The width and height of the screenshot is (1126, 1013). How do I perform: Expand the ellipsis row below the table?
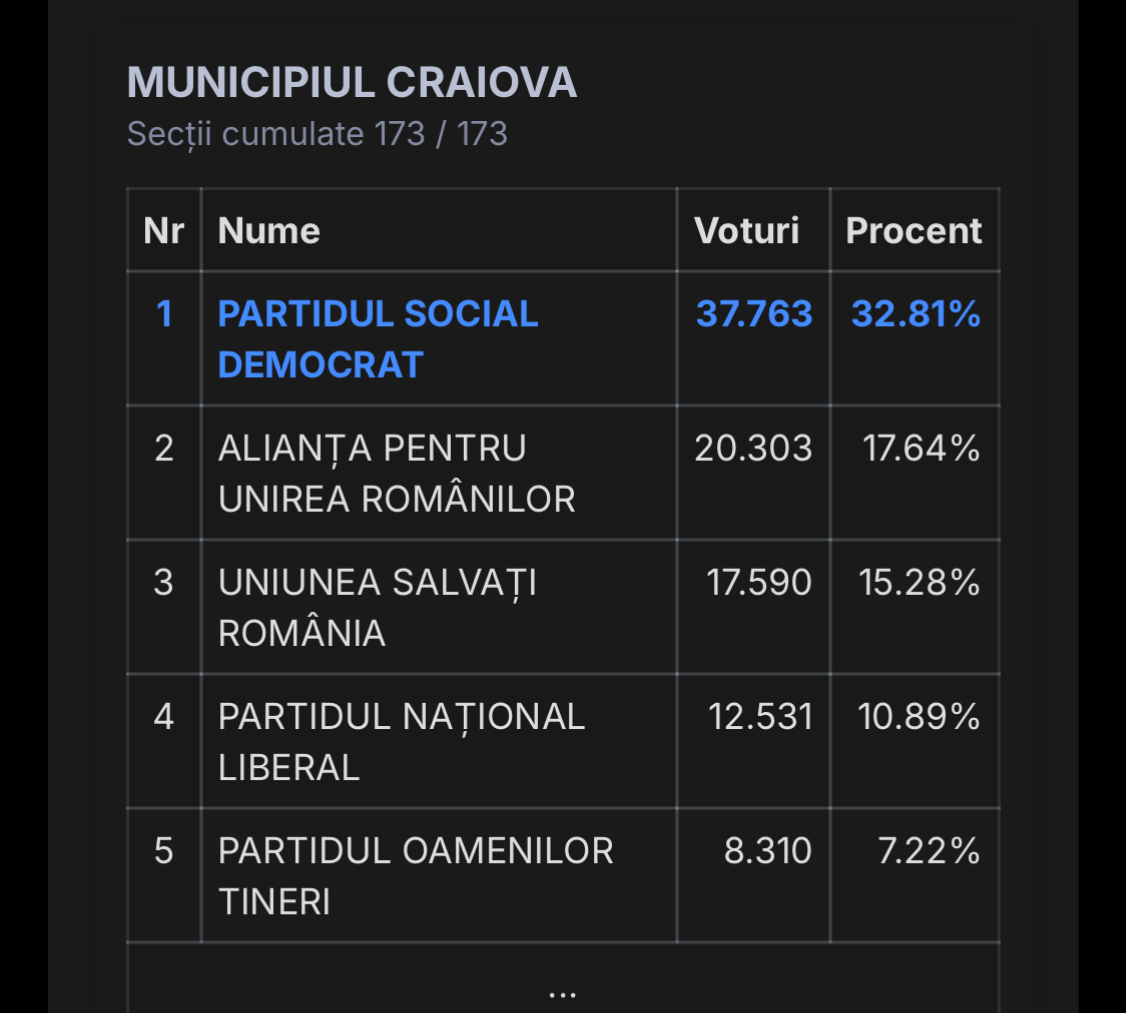(x=563, y=992)
